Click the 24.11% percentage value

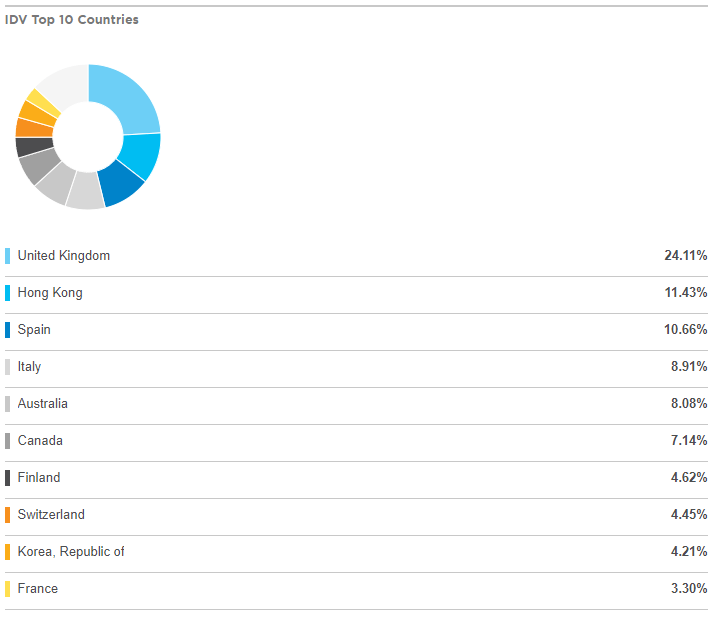point(685,256)
